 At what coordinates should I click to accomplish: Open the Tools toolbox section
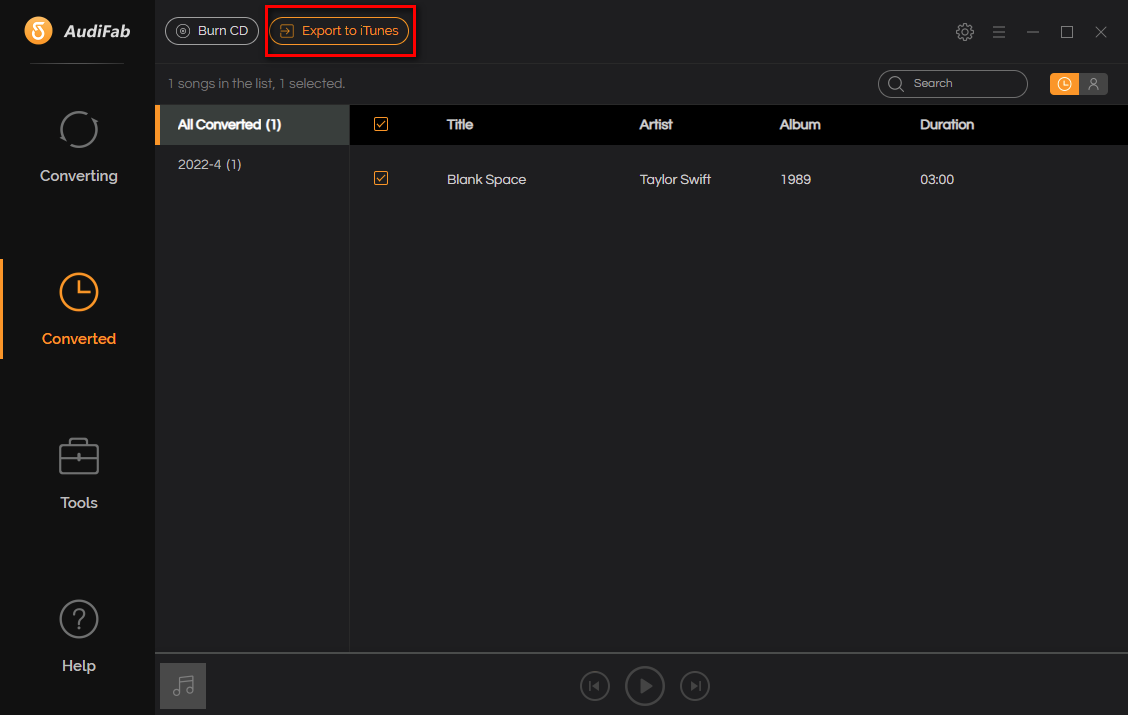[78, 473]
